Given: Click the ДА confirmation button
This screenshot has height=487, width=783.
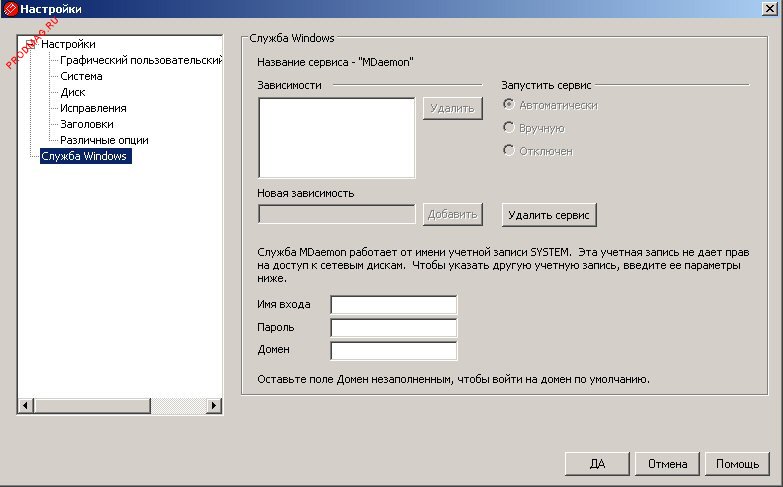Looking at the screenshot, I should (598, 464).
